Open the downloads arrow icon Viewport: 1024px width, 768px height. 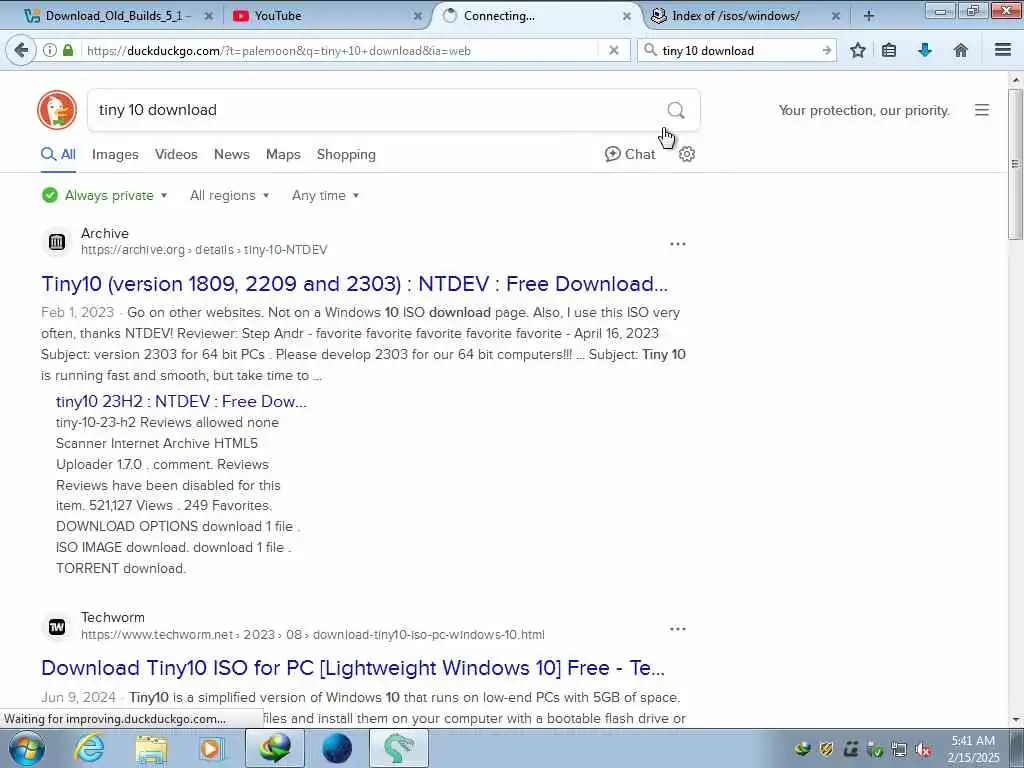point(925,50)
